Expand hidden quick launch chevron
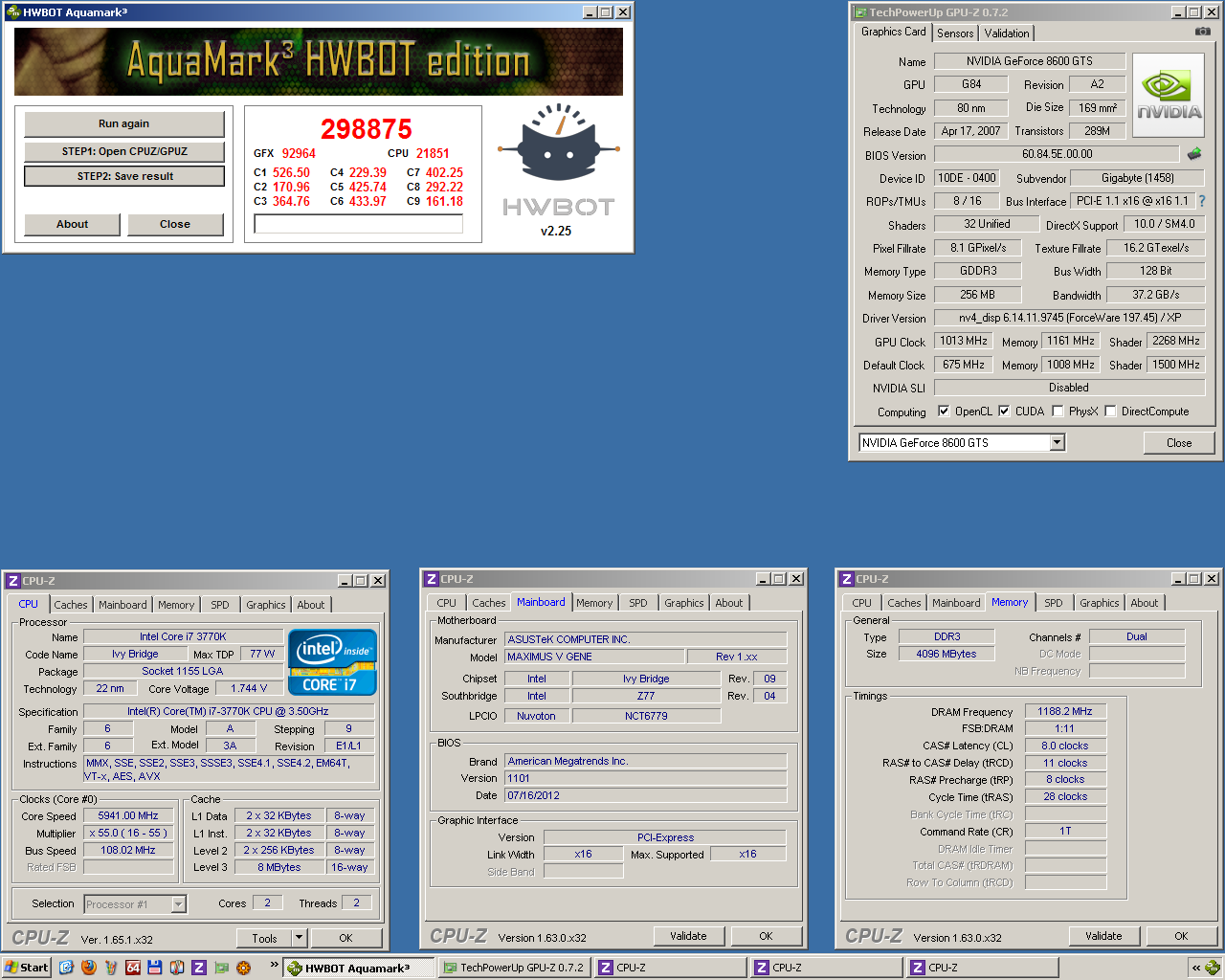This screenshot has width=1225, height=980. coord(275,965)
